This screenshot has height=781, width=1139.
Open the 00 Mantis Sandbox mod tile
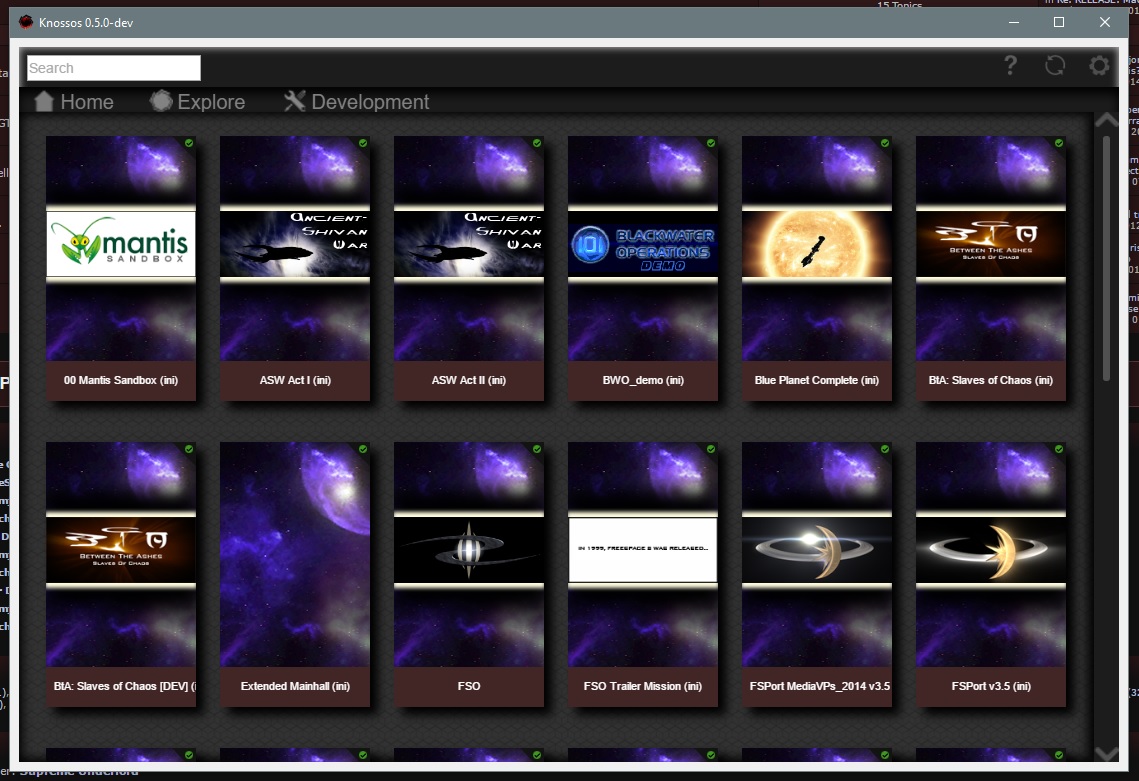pyautogui.click(x=121, y=268)
